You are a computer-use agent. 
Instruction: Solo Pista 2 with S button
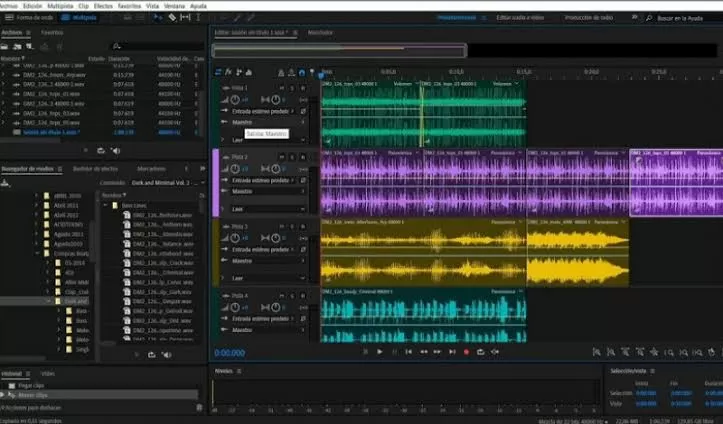click(x=292, y=157)
